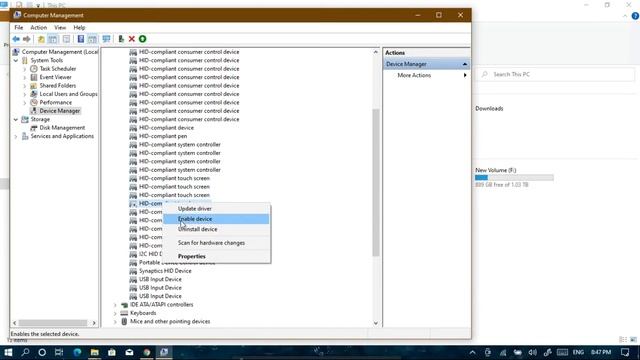Open the File menu

click(x=19, y=27)
